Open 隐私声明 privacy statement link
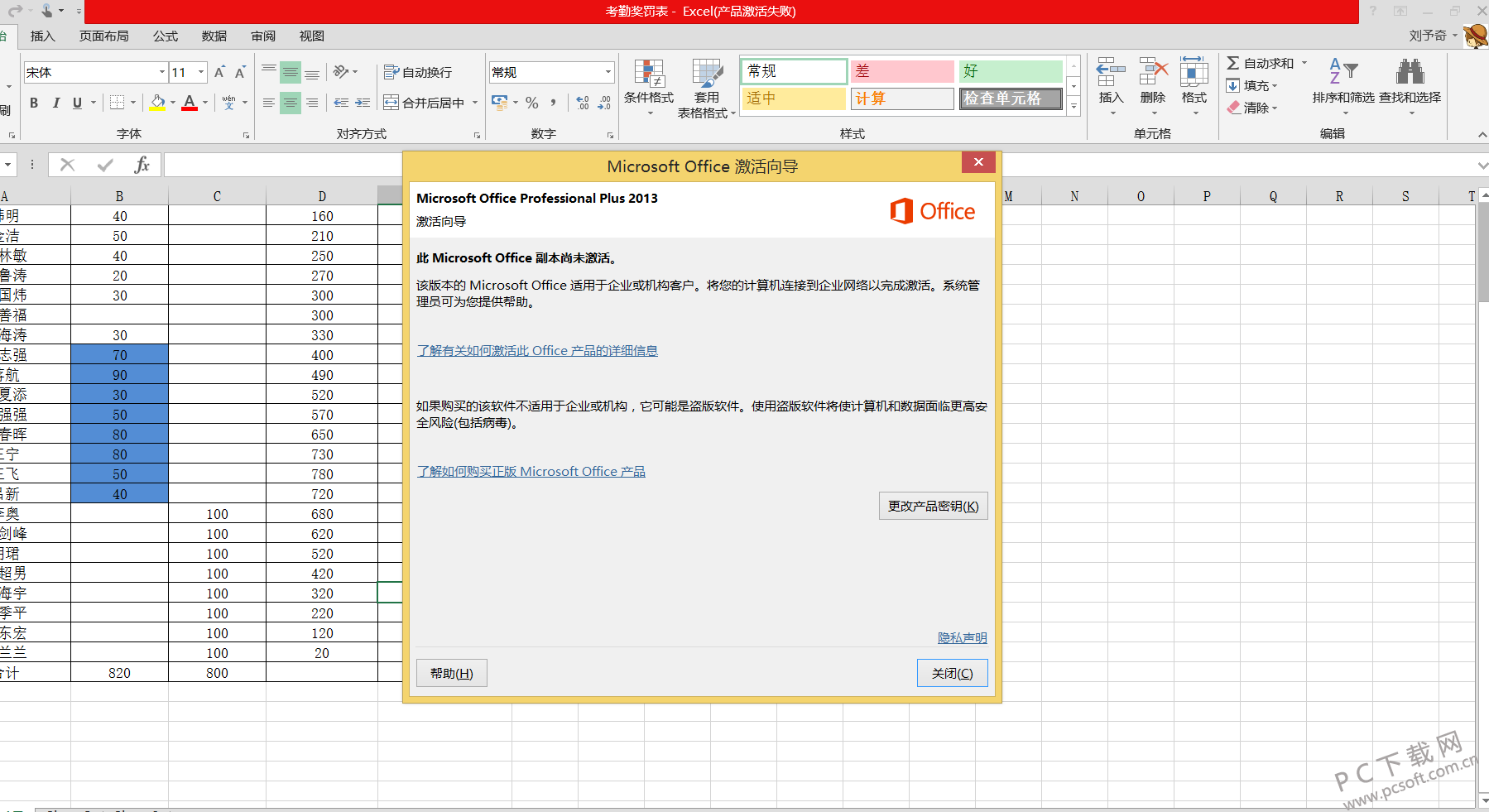Viewport: 1489px width, 812px height. [962, 638]
